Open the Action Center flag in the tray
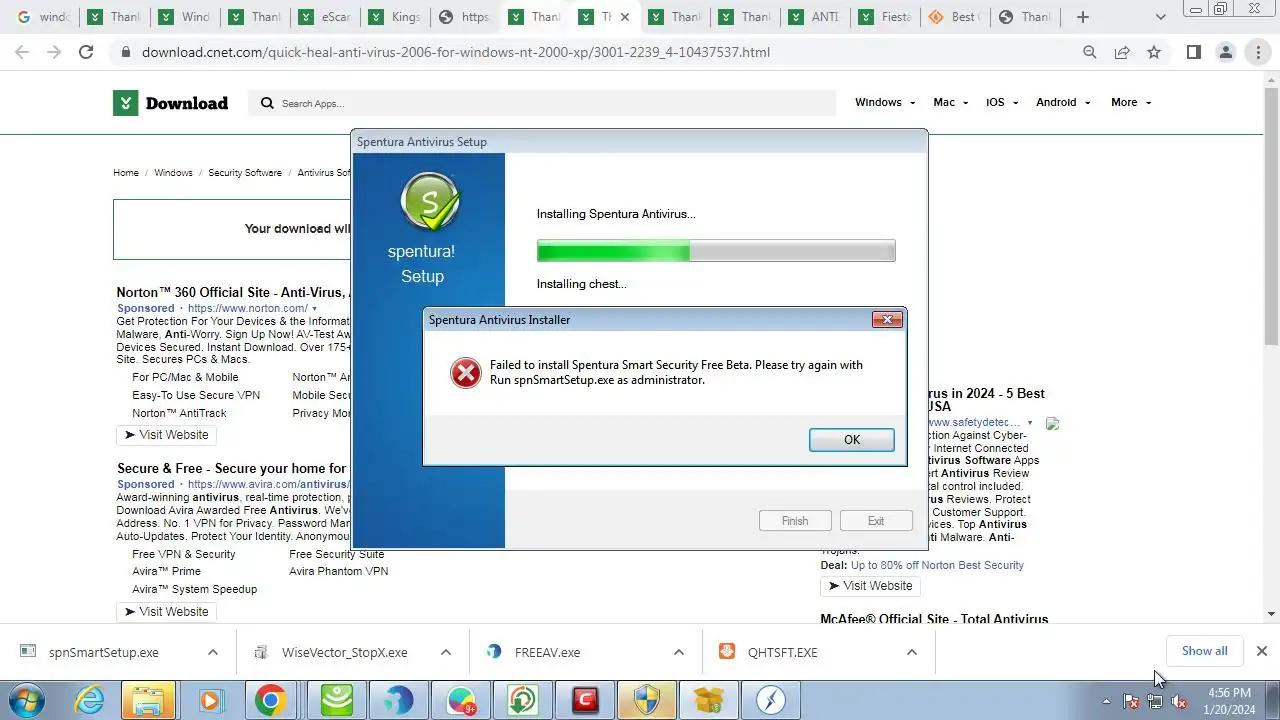Image resolution: width=1280 pixels, height=720 pixels. click(1131, 701)
